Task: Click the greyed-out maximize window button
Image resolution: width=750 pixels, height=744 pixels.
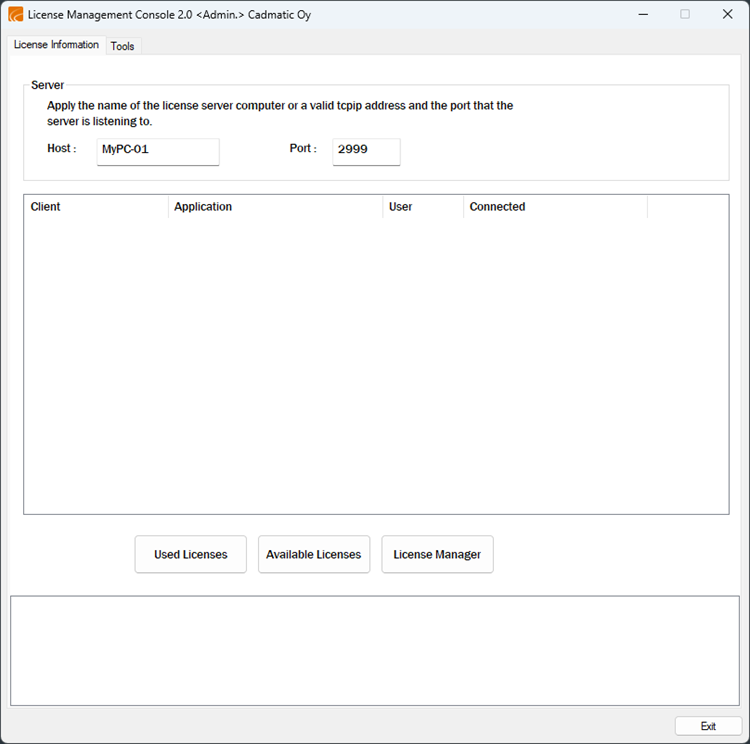Action: [x=685, y=15]
